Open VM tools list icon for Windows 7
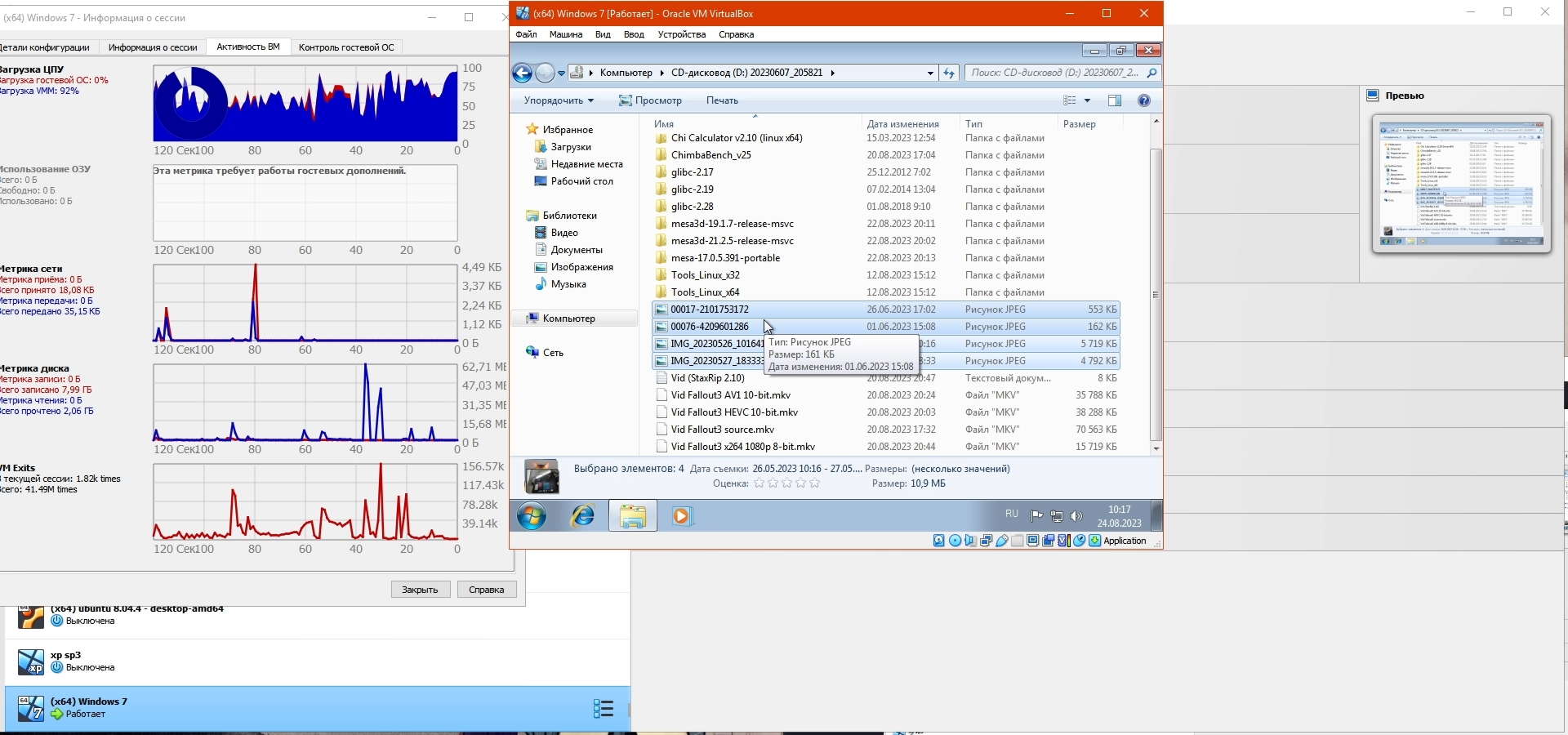The width and height of the screenshot is (1568, 735). click(x=603, y=708)
